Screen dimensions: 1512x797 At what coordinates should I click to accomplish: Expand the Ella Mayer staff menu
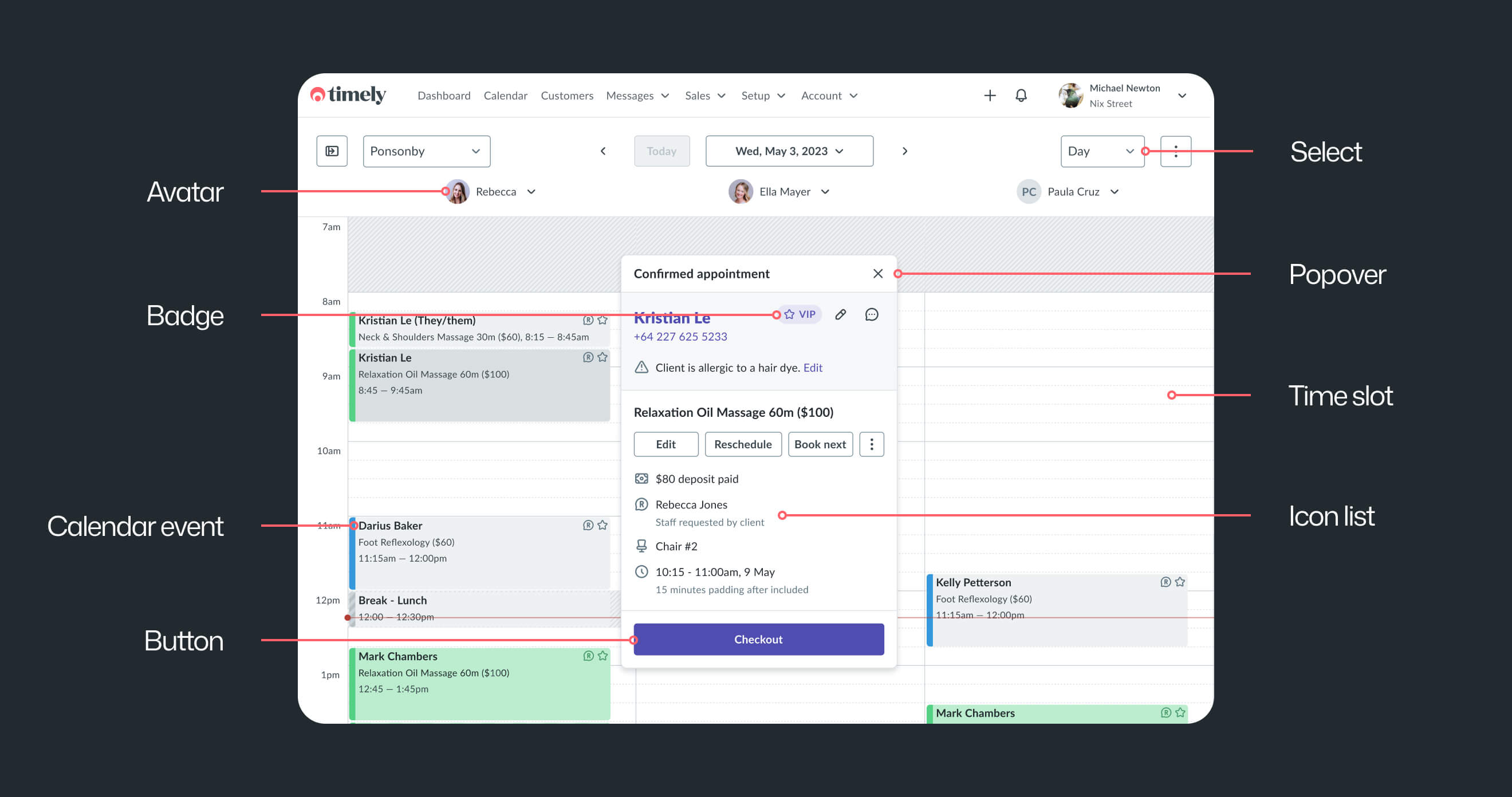[x=824, y=192]
